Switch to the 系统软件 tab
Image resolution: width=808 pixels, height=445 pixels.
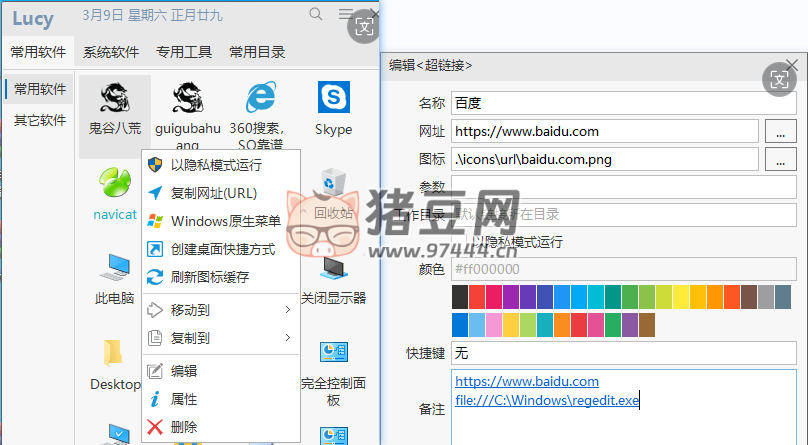pos(111,52)
